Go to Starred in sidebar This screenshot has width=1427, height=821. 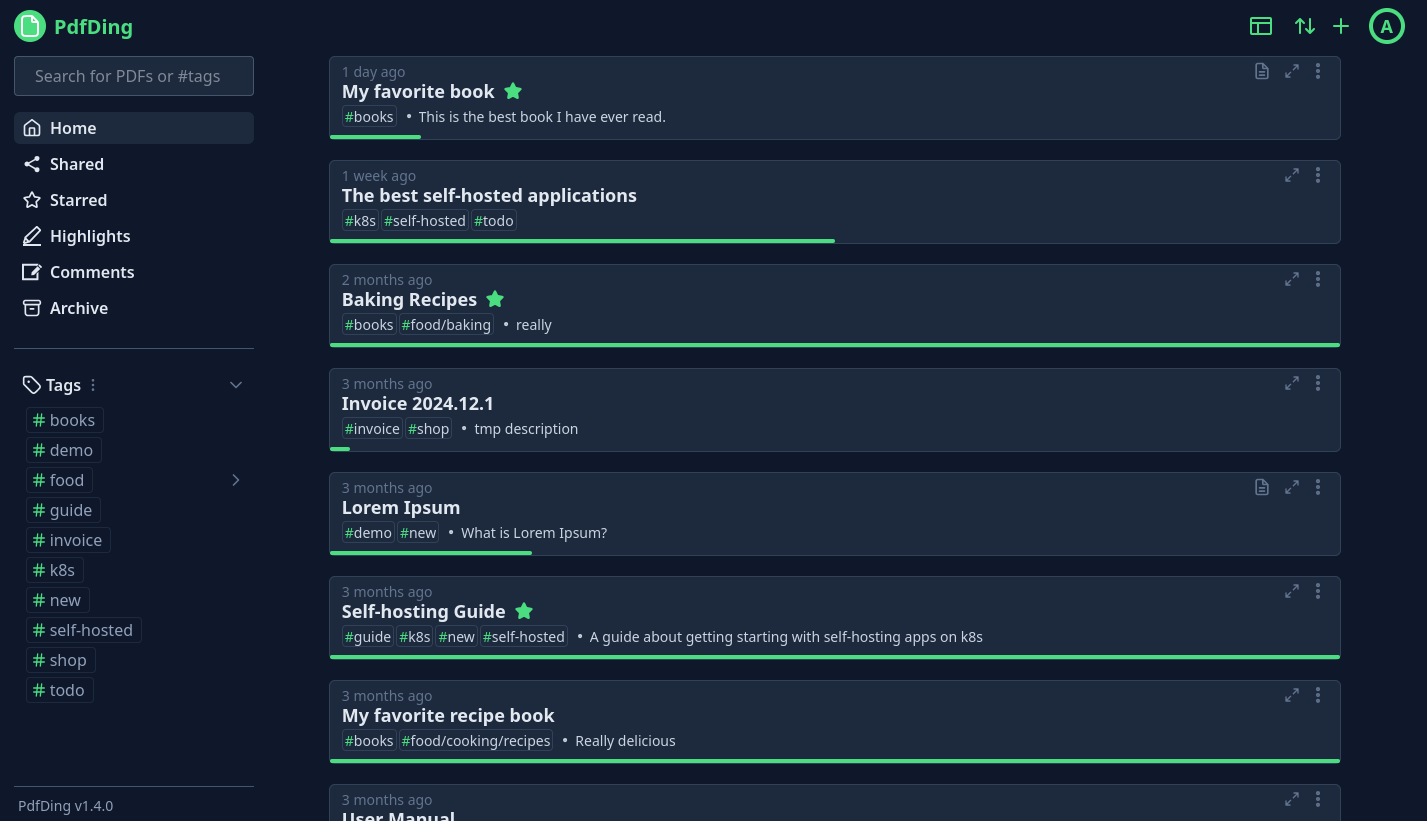pos(78,200)
